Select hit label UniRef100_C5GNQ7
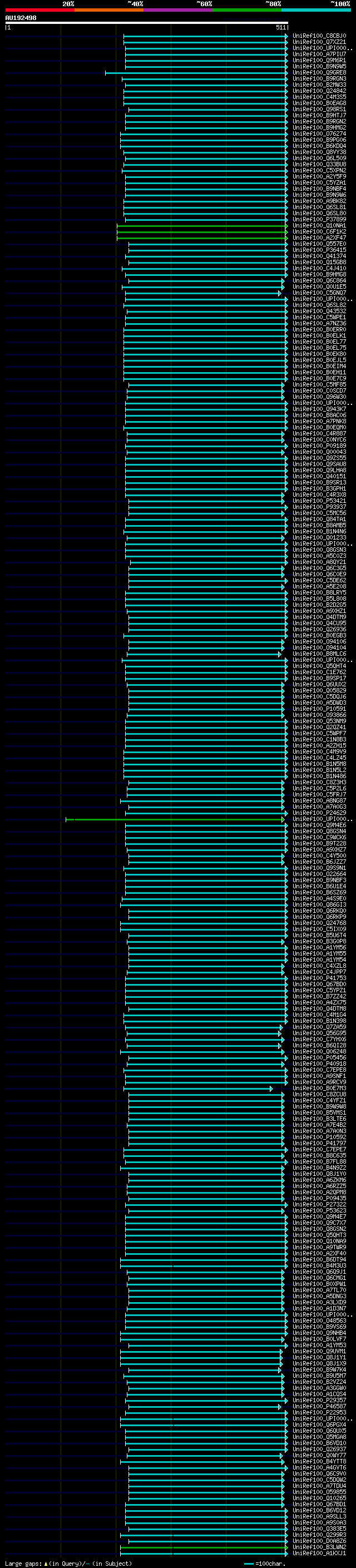 point(319,293)
